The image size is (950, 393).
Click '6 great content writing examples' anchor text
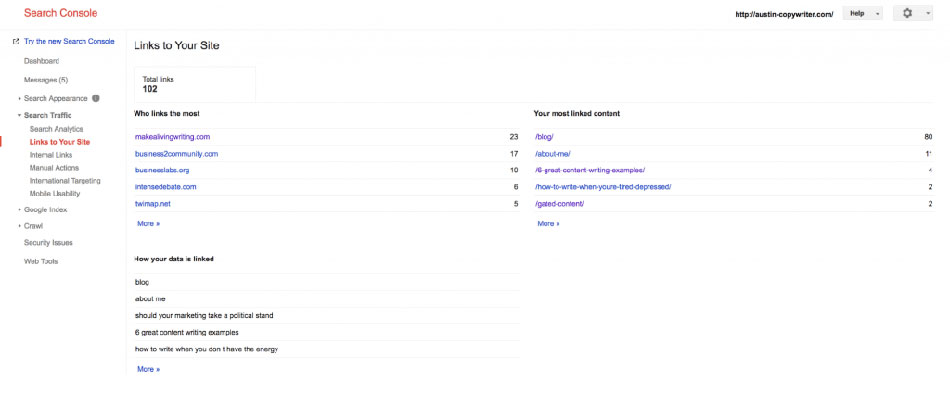[x=187, y=332]
